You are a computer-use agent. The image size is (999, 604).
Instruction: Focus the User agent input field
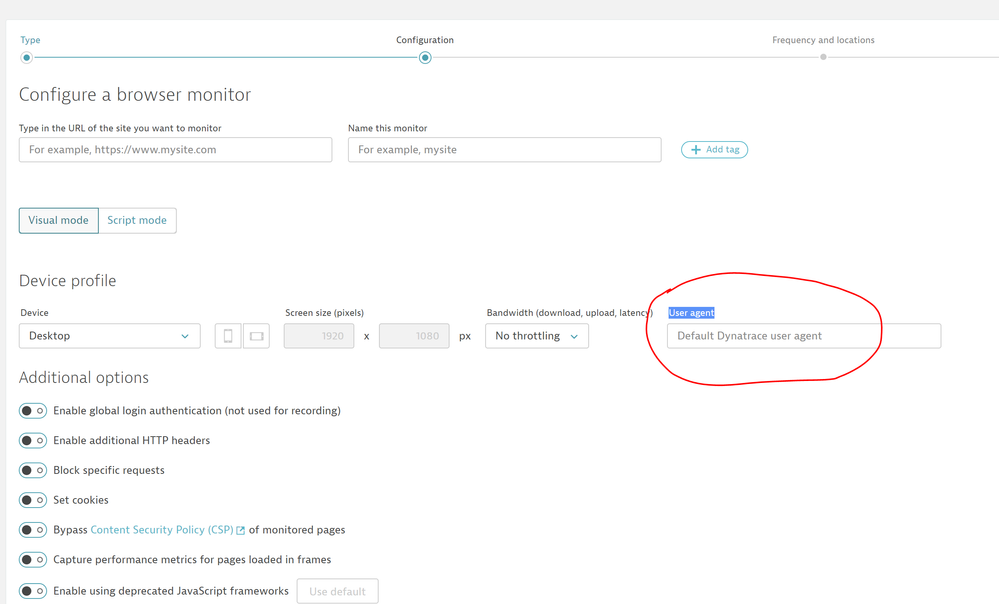803,336
